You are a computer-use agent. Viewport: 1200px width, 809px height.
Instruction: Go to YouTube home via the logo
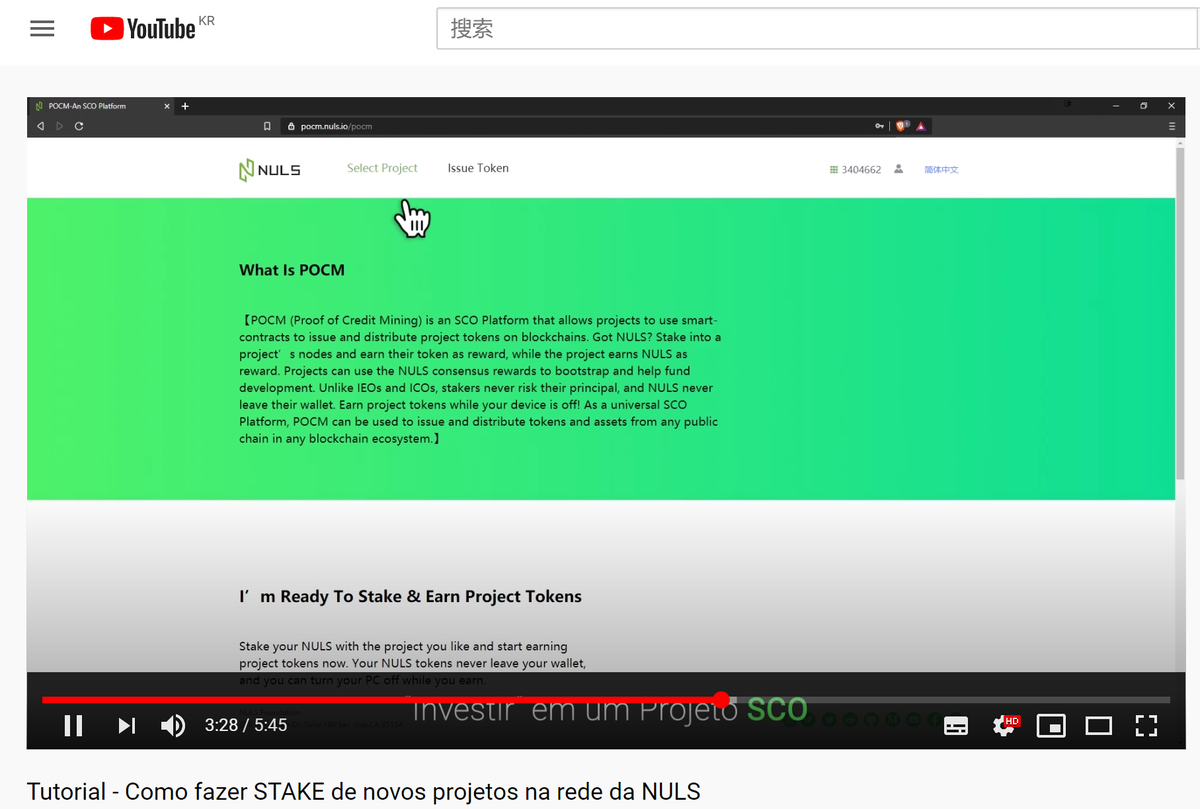click(143, 29)
